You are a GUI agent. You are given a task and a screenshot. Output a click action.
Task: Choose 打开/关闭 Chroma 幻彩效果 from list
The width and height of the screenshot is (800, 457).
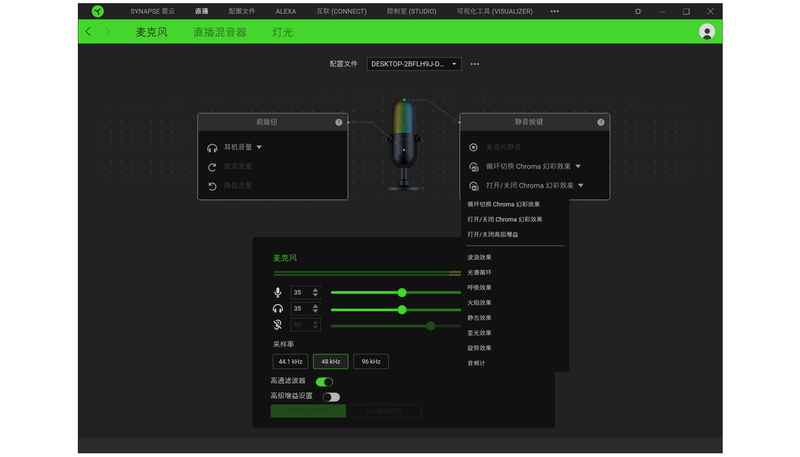point(505,220)
